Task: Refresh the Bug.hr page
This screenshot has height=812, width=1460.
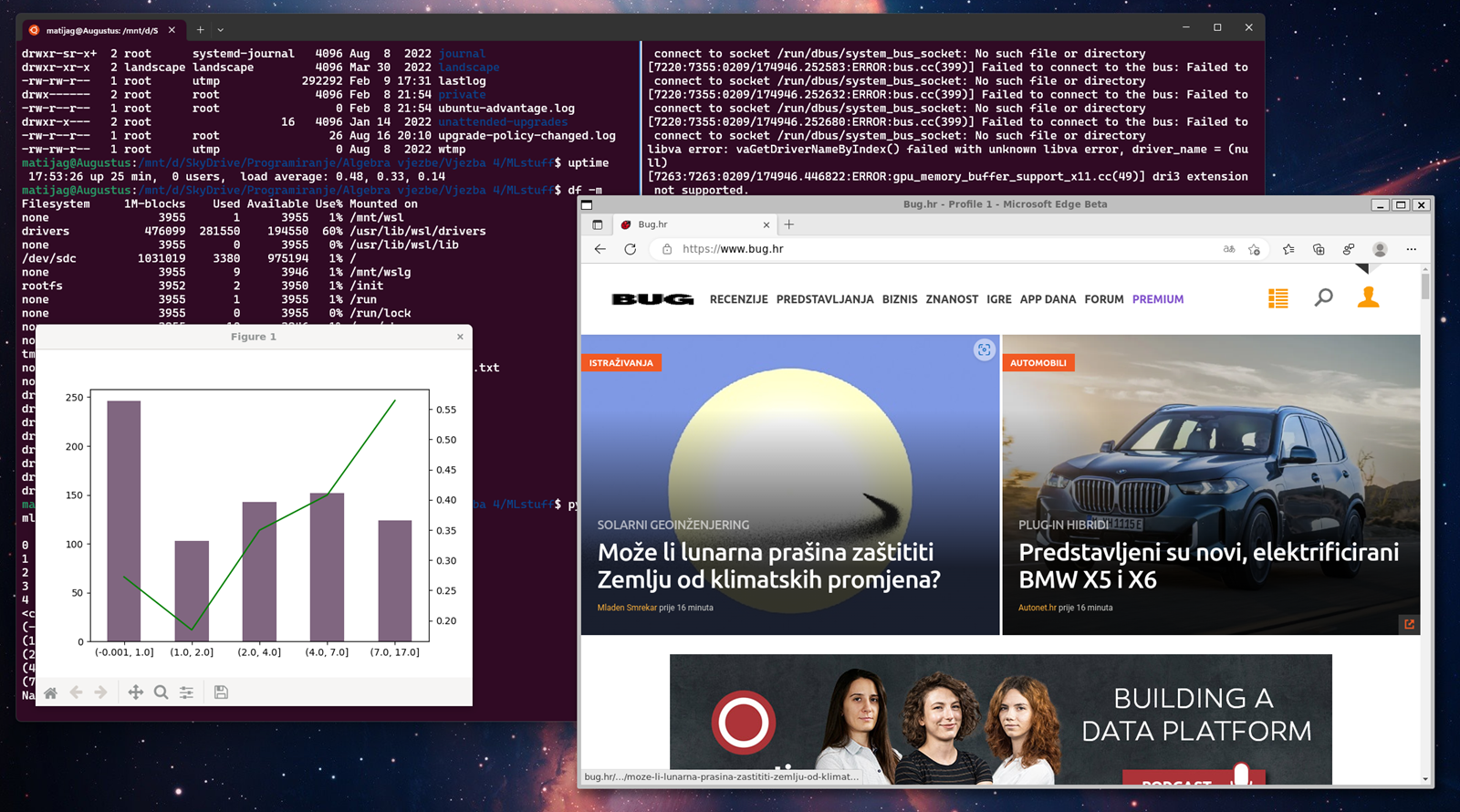Action: pos(630,249)
